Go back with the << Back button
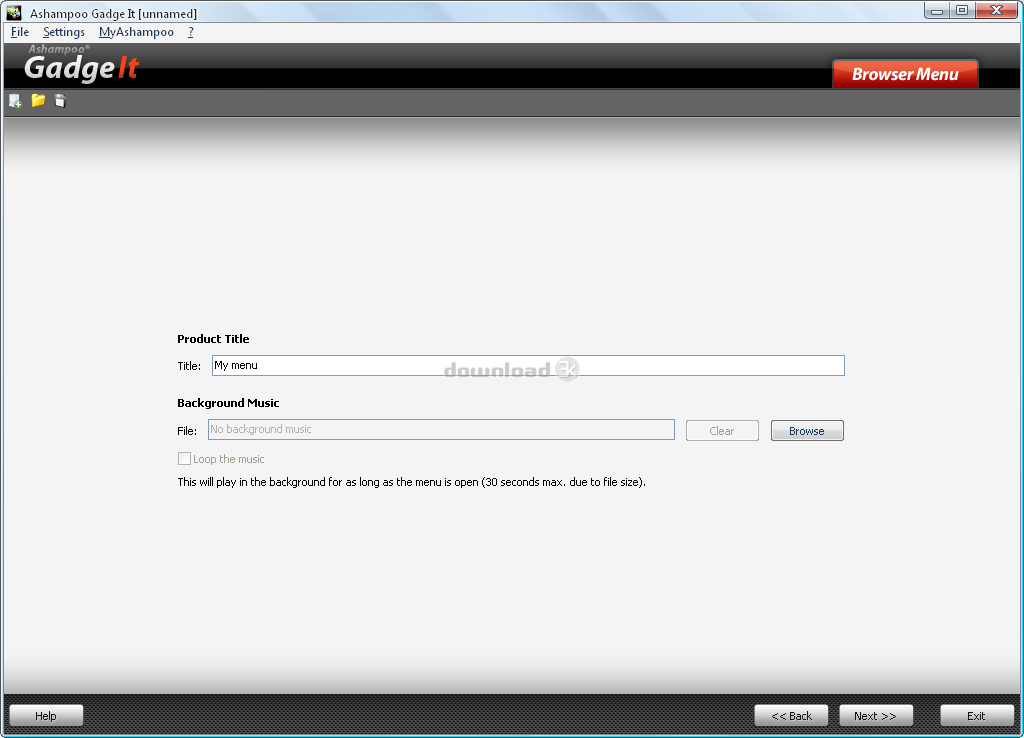Screen dimensions: 1024x738 pos(791,716)
